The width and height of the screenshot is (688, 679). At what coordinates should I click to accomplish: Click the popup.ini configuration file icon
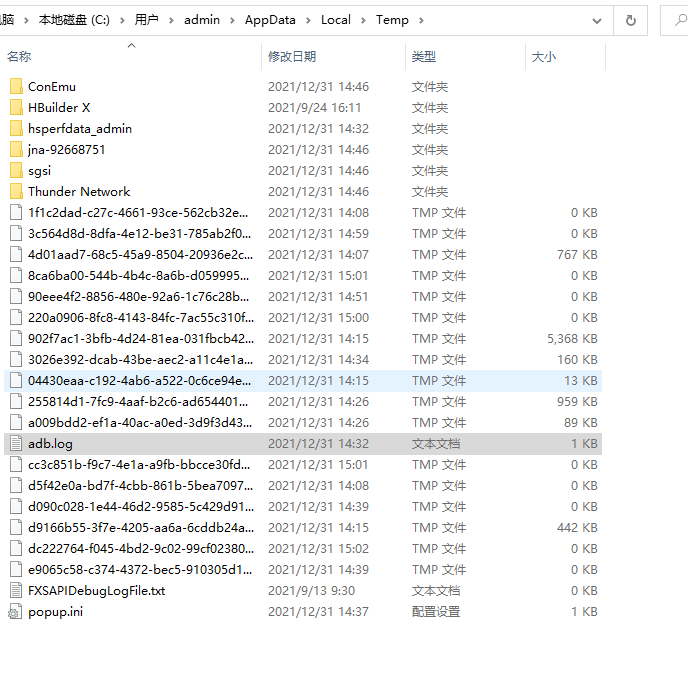(x=15, y=612)
